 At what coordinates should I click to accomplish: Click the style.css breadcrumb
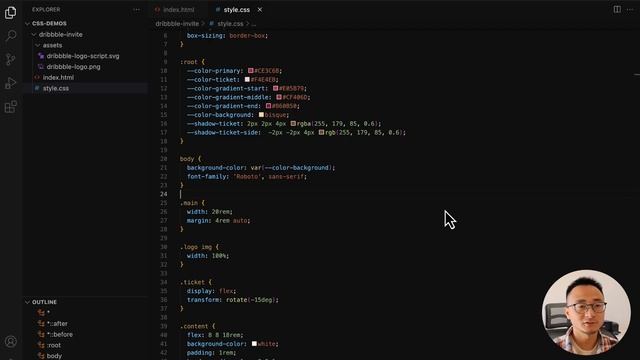coord(230,24)
